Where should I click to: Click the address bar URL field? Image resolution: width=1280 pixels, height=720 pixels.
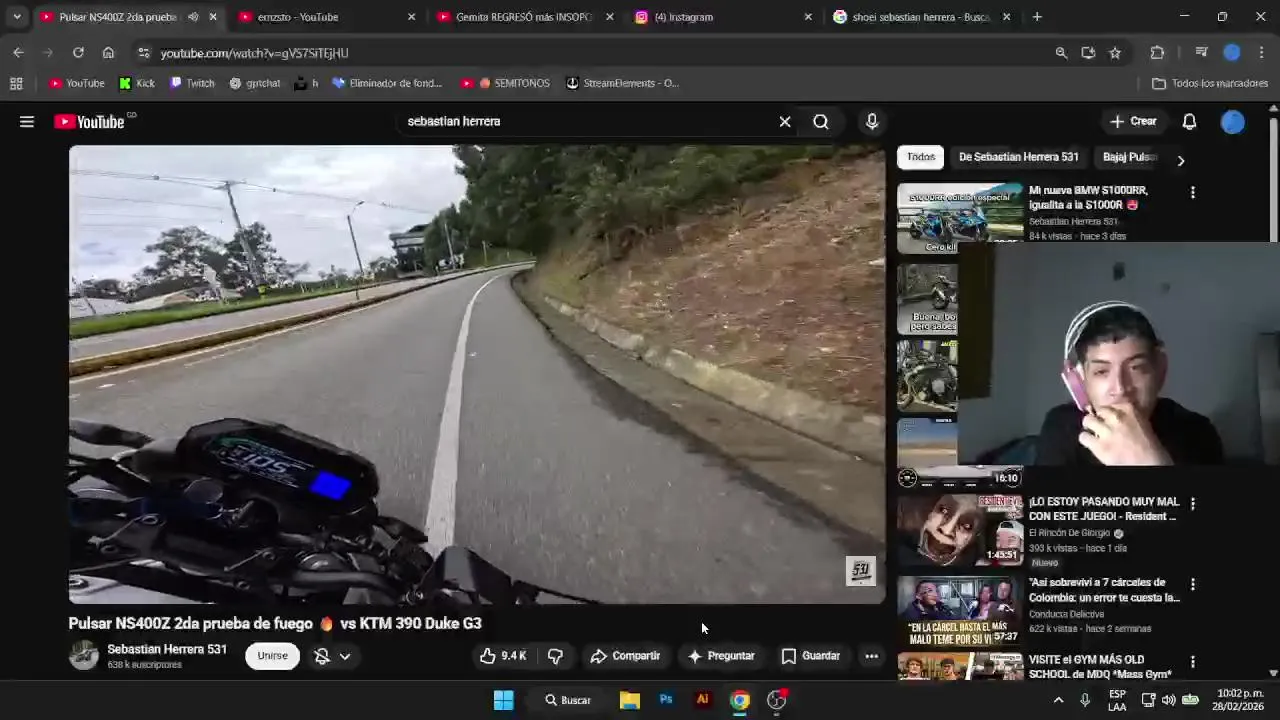click(600, 53)
